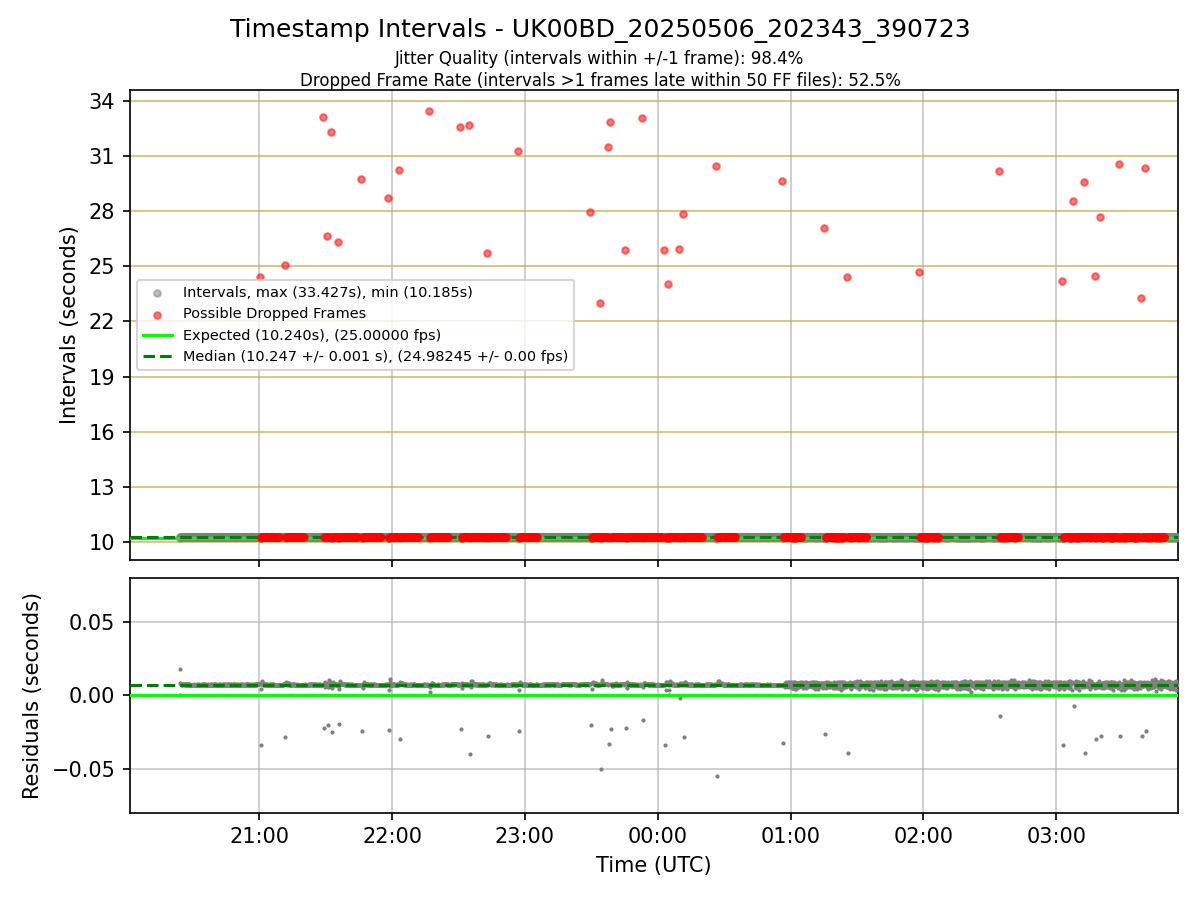Select the 'Jitter Quality ... 98.4%' subtitle line
This screenshot has height=900, width=1200.
coord(599,59)
